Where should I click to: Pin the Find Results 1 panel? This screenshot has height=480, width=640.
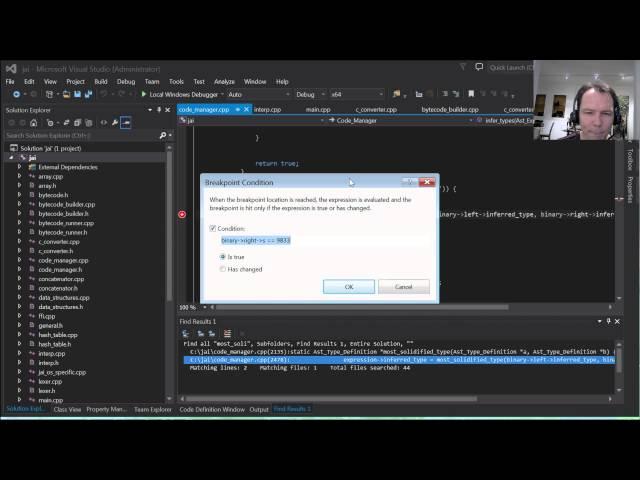coord(609,321)
